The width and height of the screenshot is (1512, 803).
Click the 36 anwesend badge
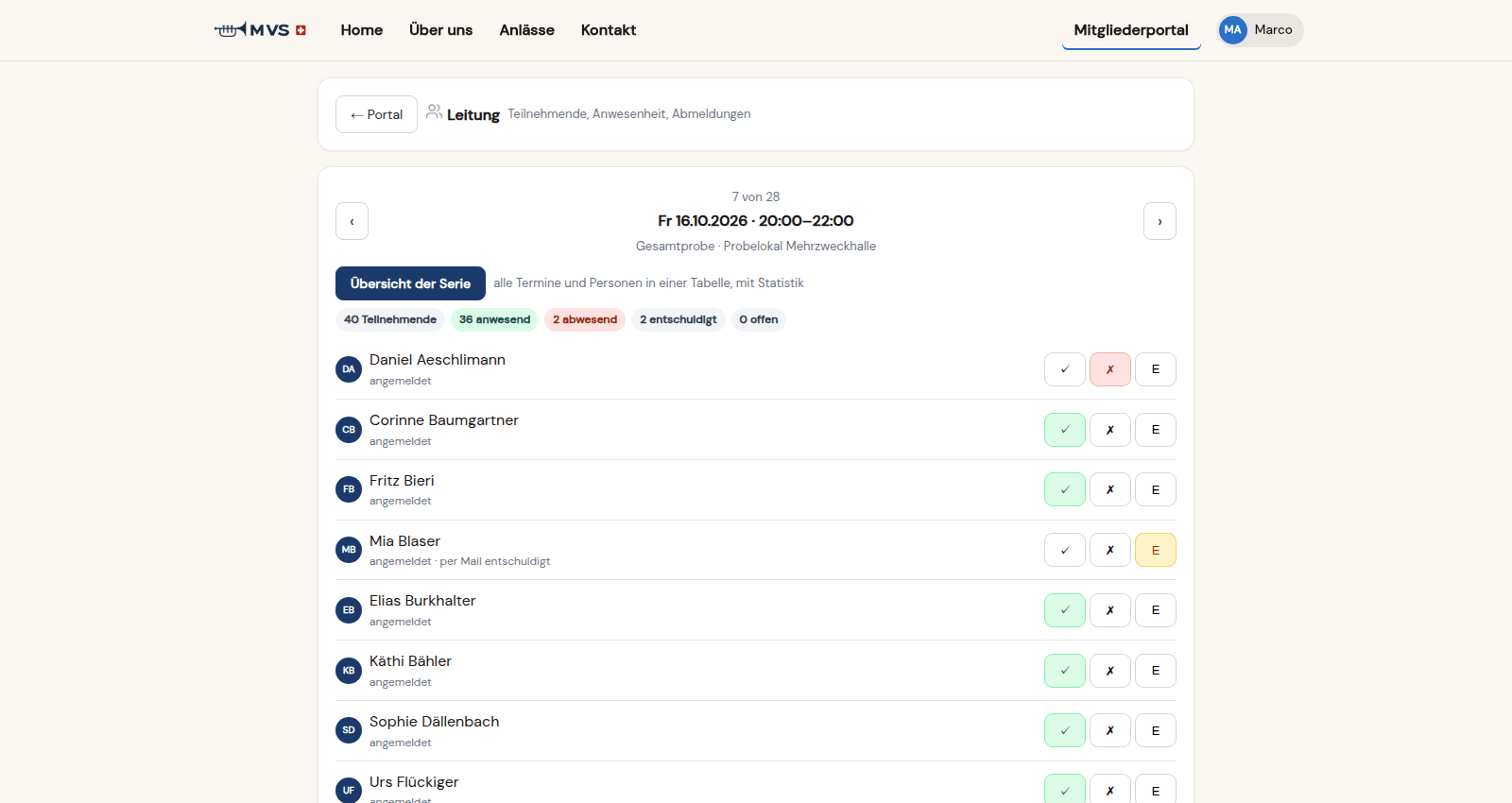pyautogui.click(x=494, y=319)
